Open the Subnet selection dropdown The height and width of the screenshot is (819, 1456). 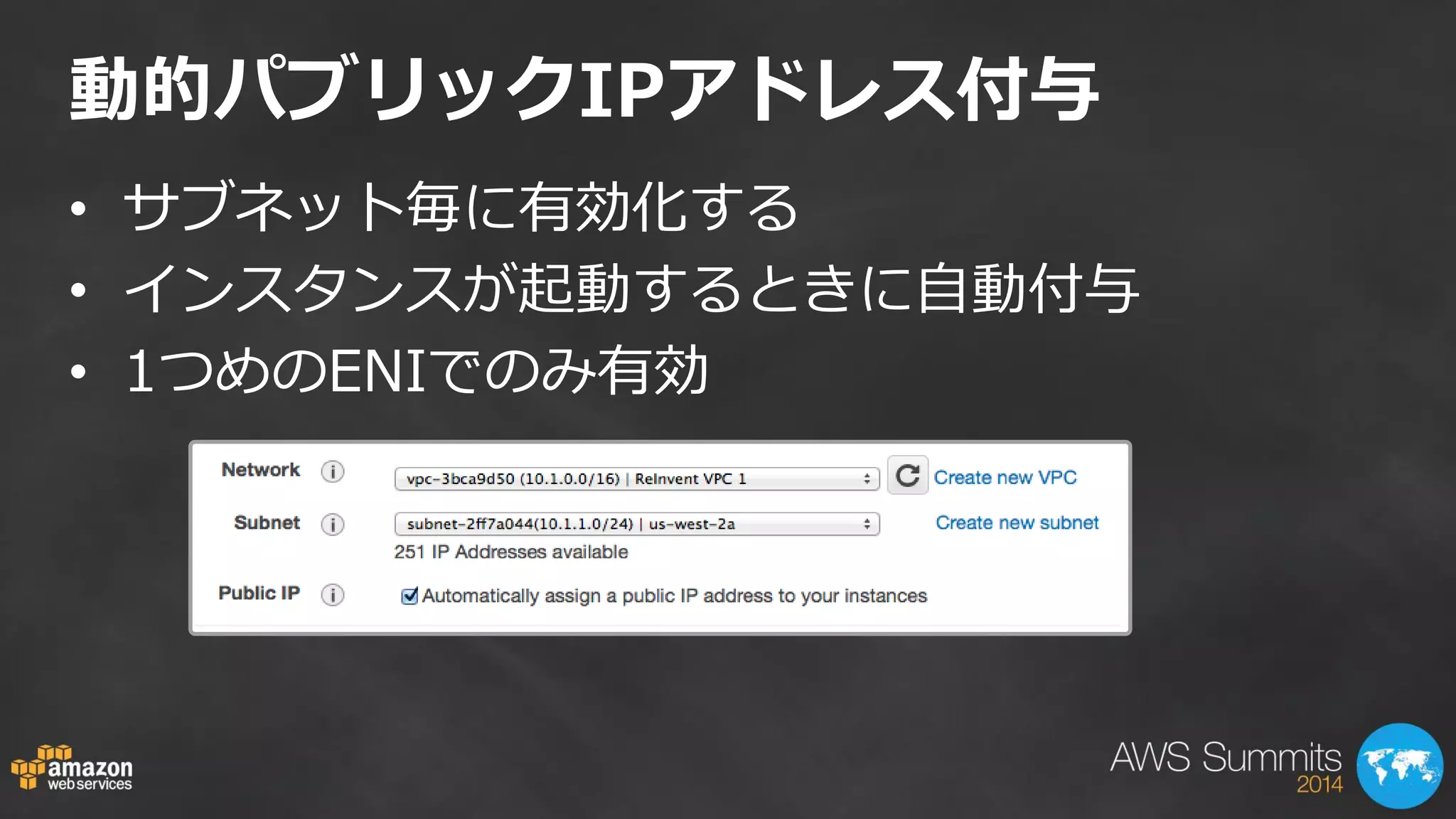click(626, 525)
